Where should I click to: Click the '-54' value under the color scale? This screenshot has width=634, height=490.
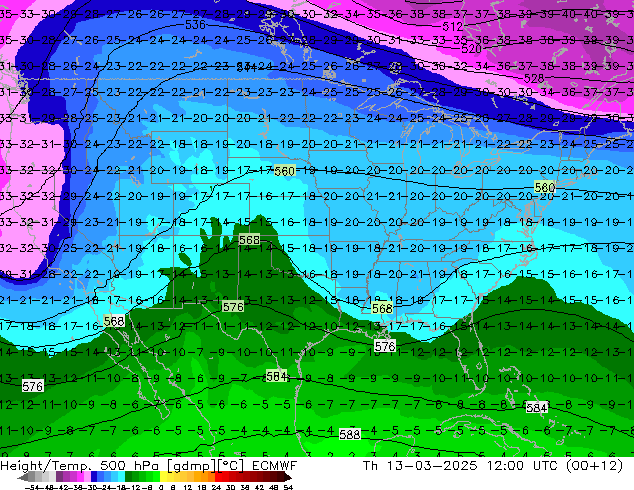pos(32,487)
